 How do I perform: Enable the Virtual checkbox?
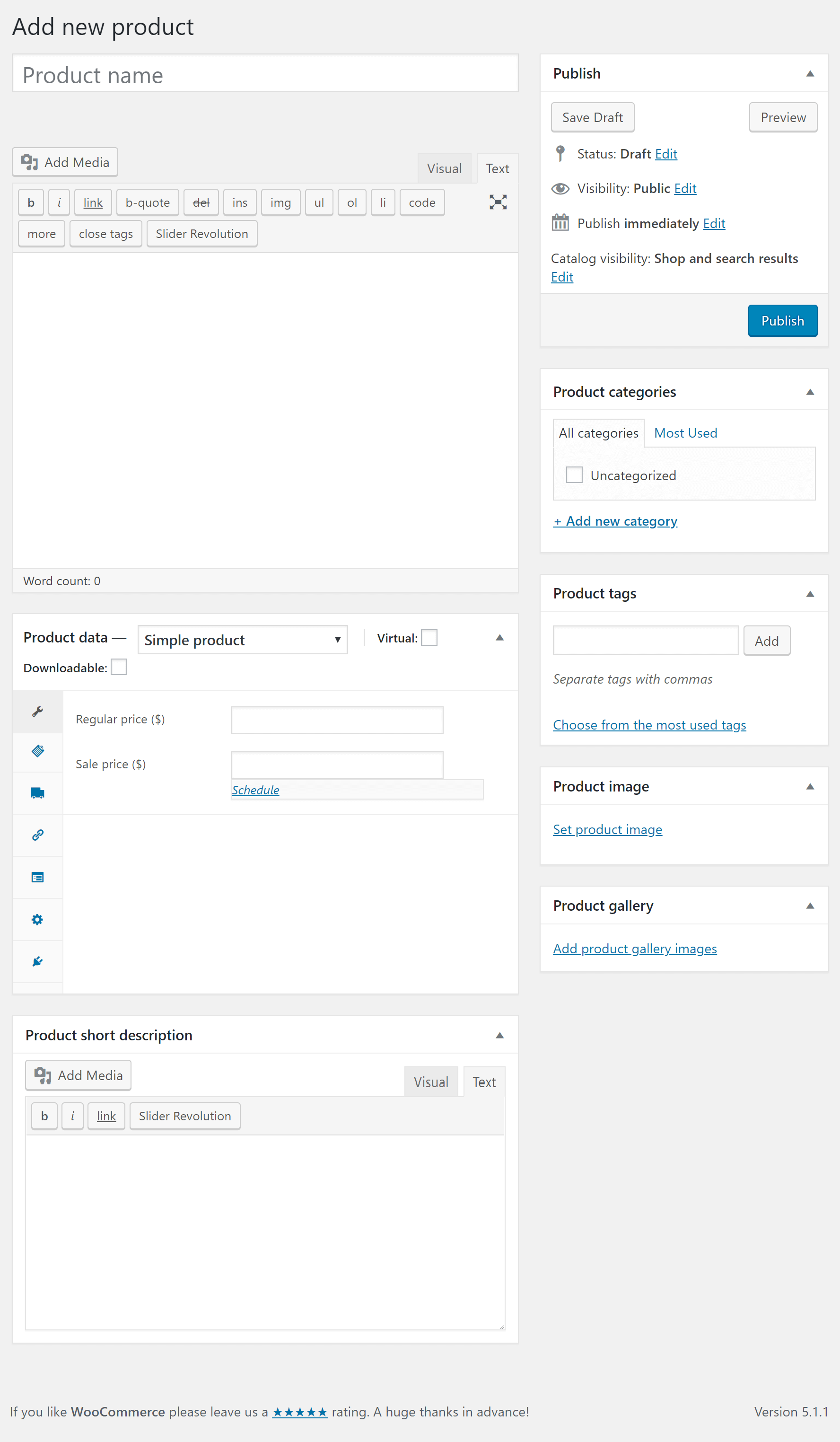coord(430,637)
